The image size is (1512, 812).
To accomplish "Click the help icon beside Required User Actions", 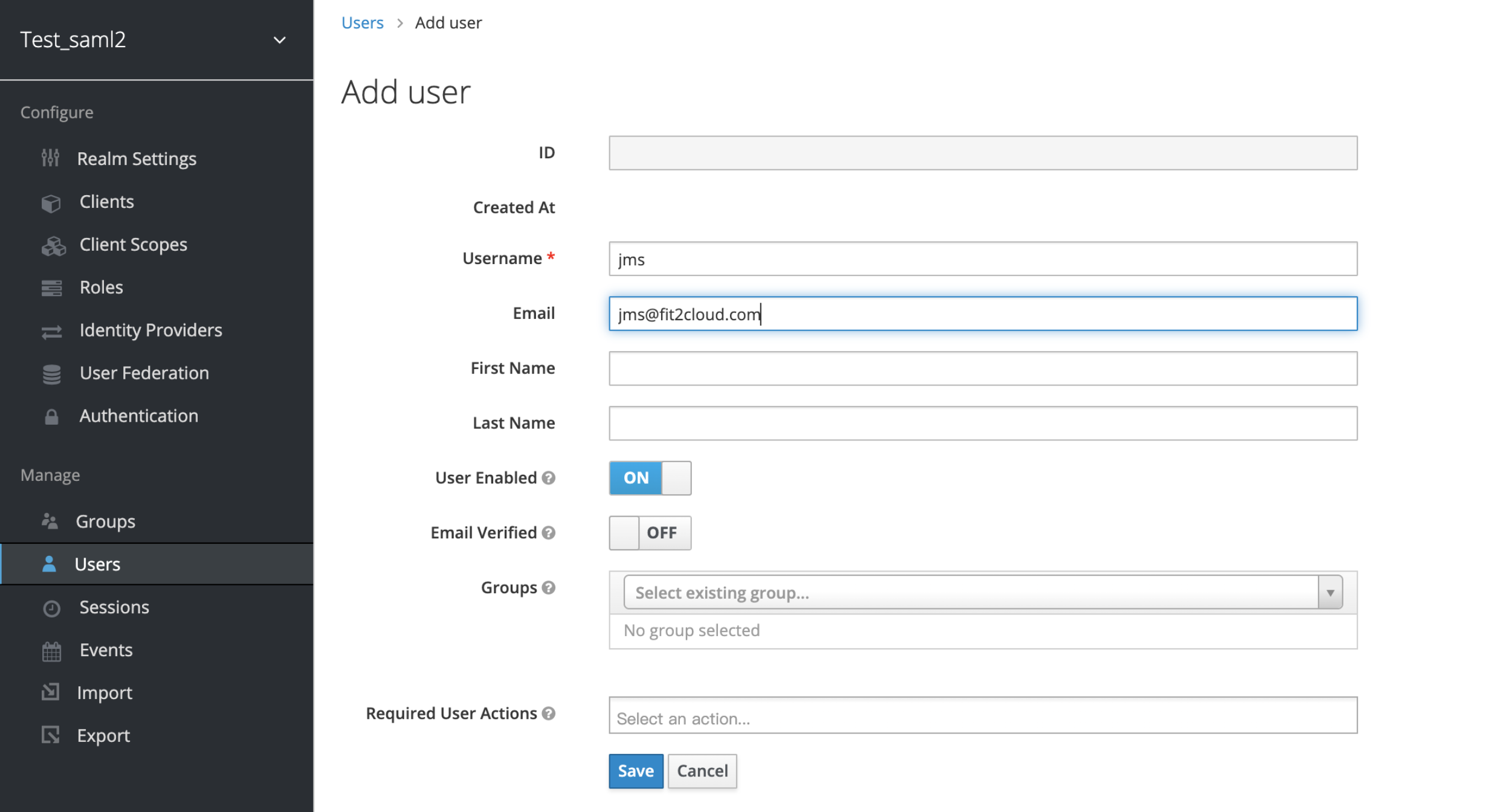I will (x=549, y=714).
